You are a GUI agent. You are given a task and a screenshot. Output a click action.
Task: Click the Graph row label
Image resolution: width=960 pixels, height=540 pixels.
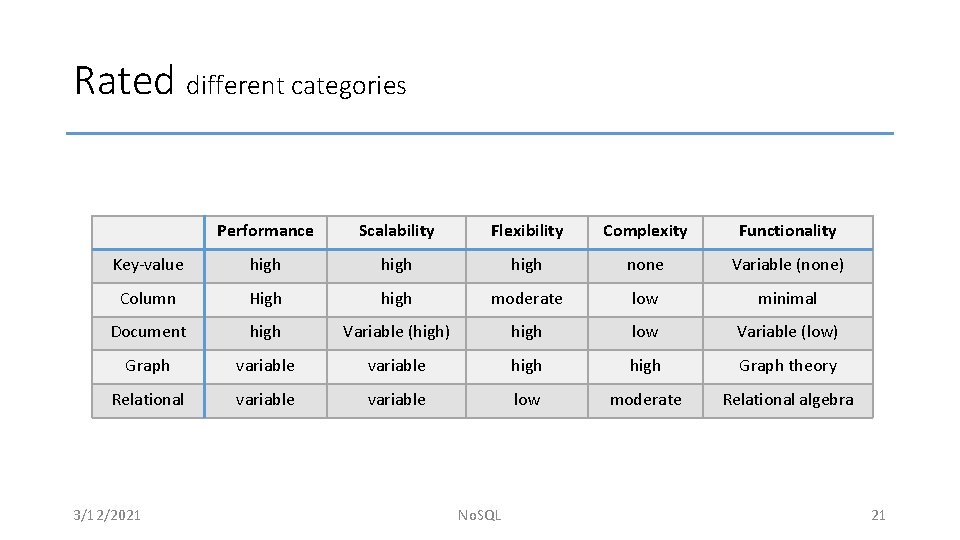[x=148, y=366]
